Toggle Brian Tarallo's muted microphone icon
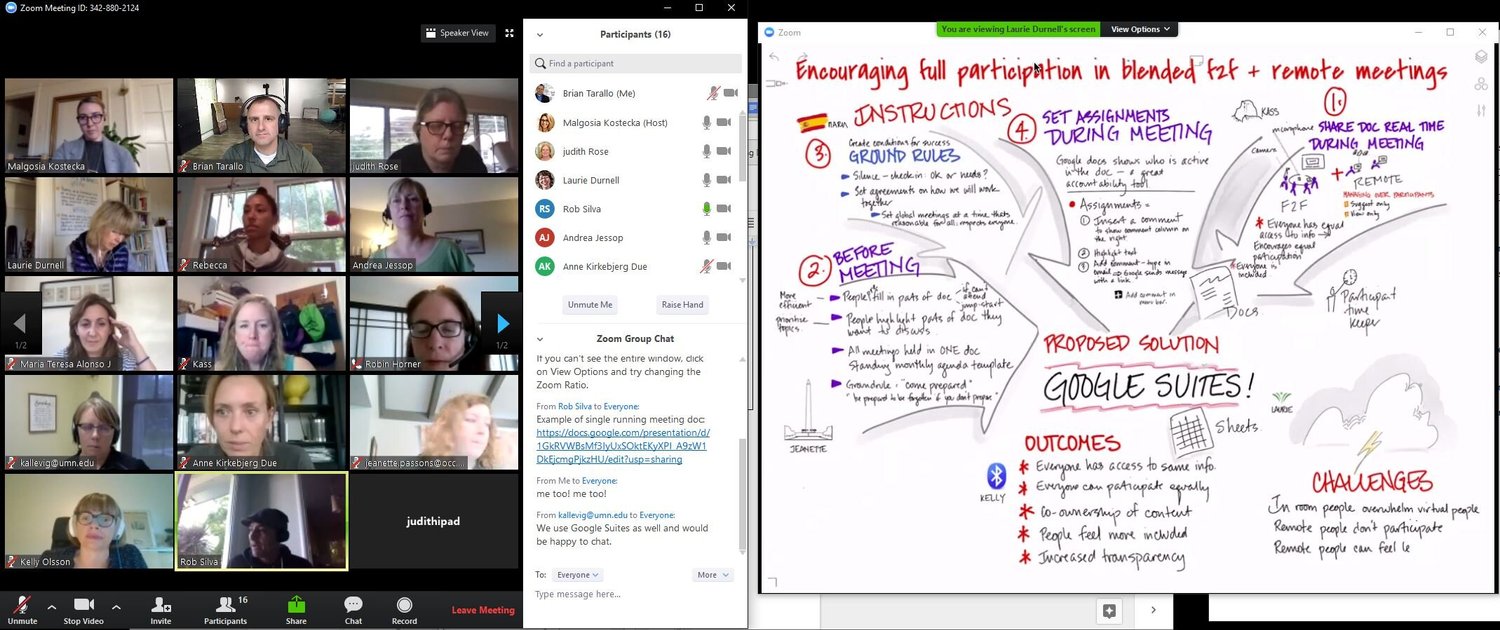Image resolution: width=1500 pixels, height=630 pixels. 712,93
